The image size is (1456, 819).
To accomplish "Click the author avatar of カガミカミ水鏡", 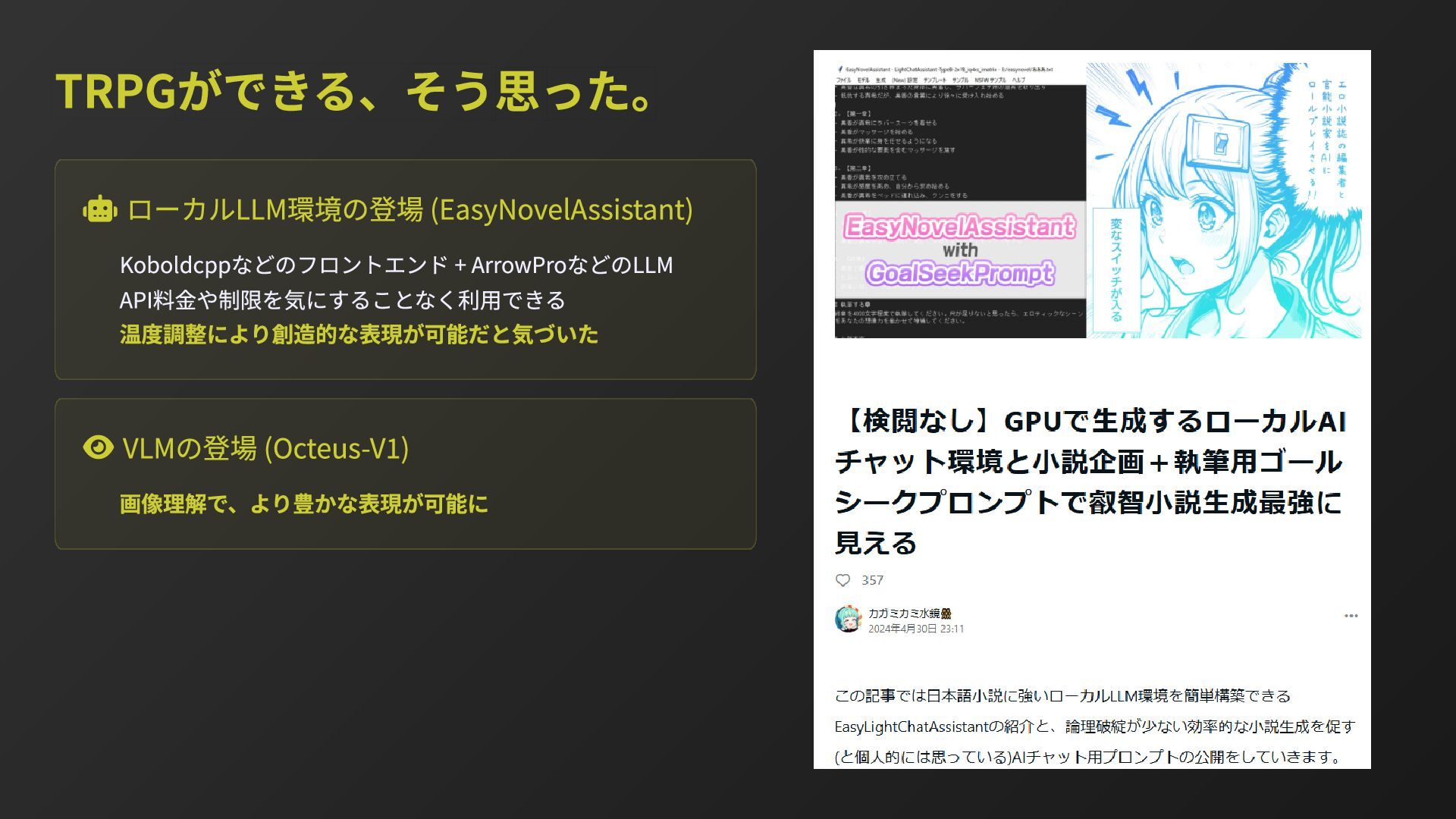I will point(848,620).
